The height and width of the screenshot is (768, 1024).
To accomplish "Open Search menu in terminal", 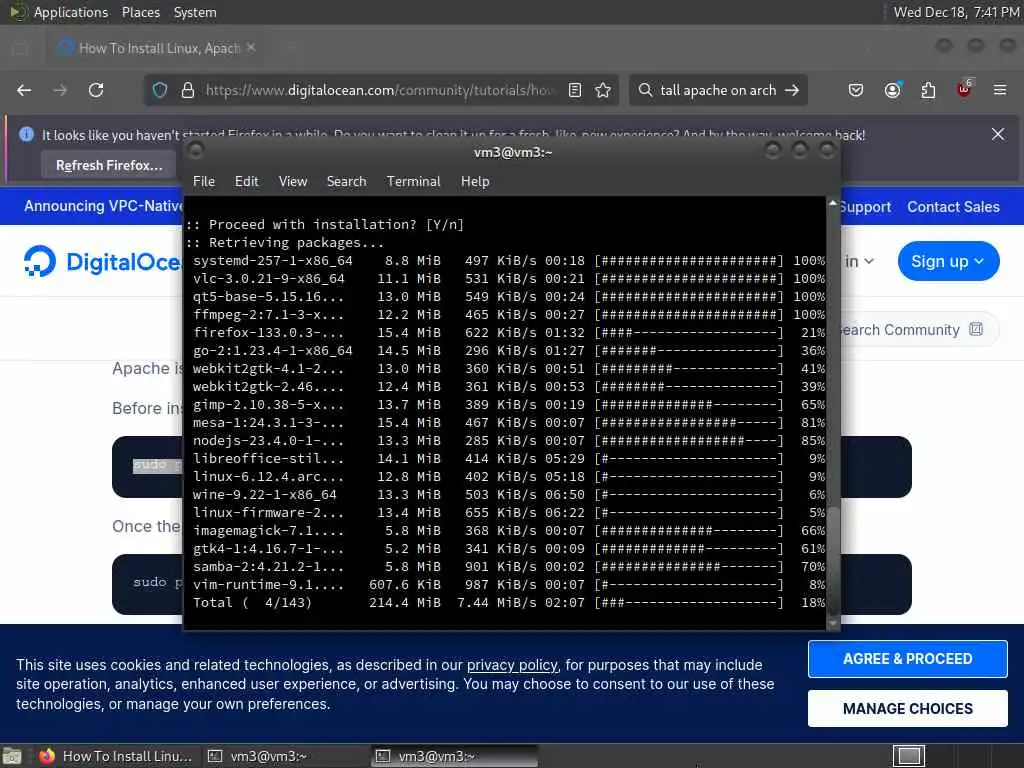I will point(346,182).
